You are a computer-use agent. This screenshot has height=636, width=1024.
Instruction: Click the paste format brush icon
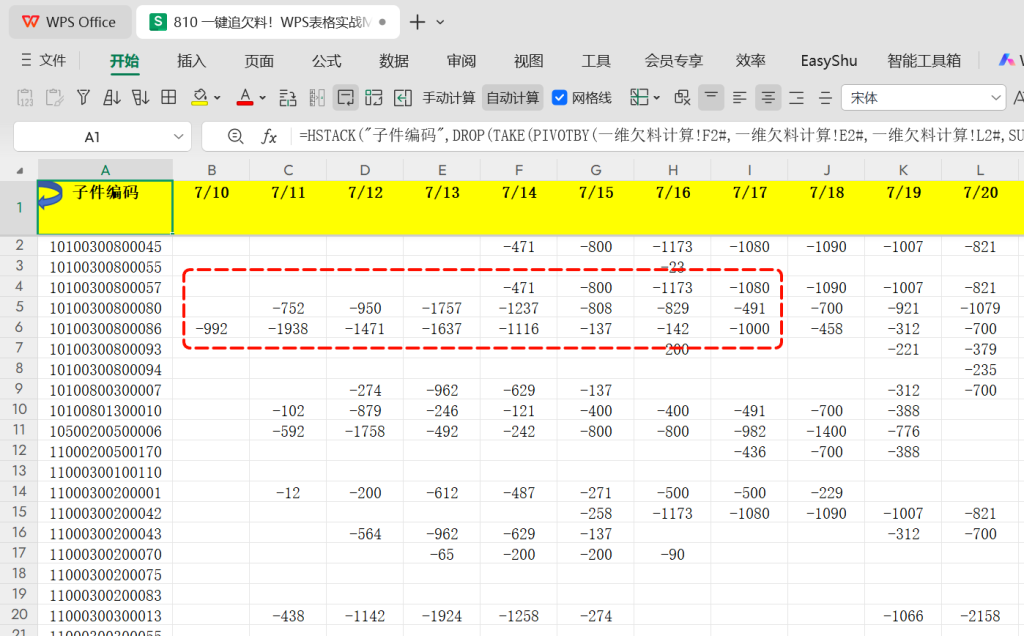pyautogui.click(x=54, y=98)
